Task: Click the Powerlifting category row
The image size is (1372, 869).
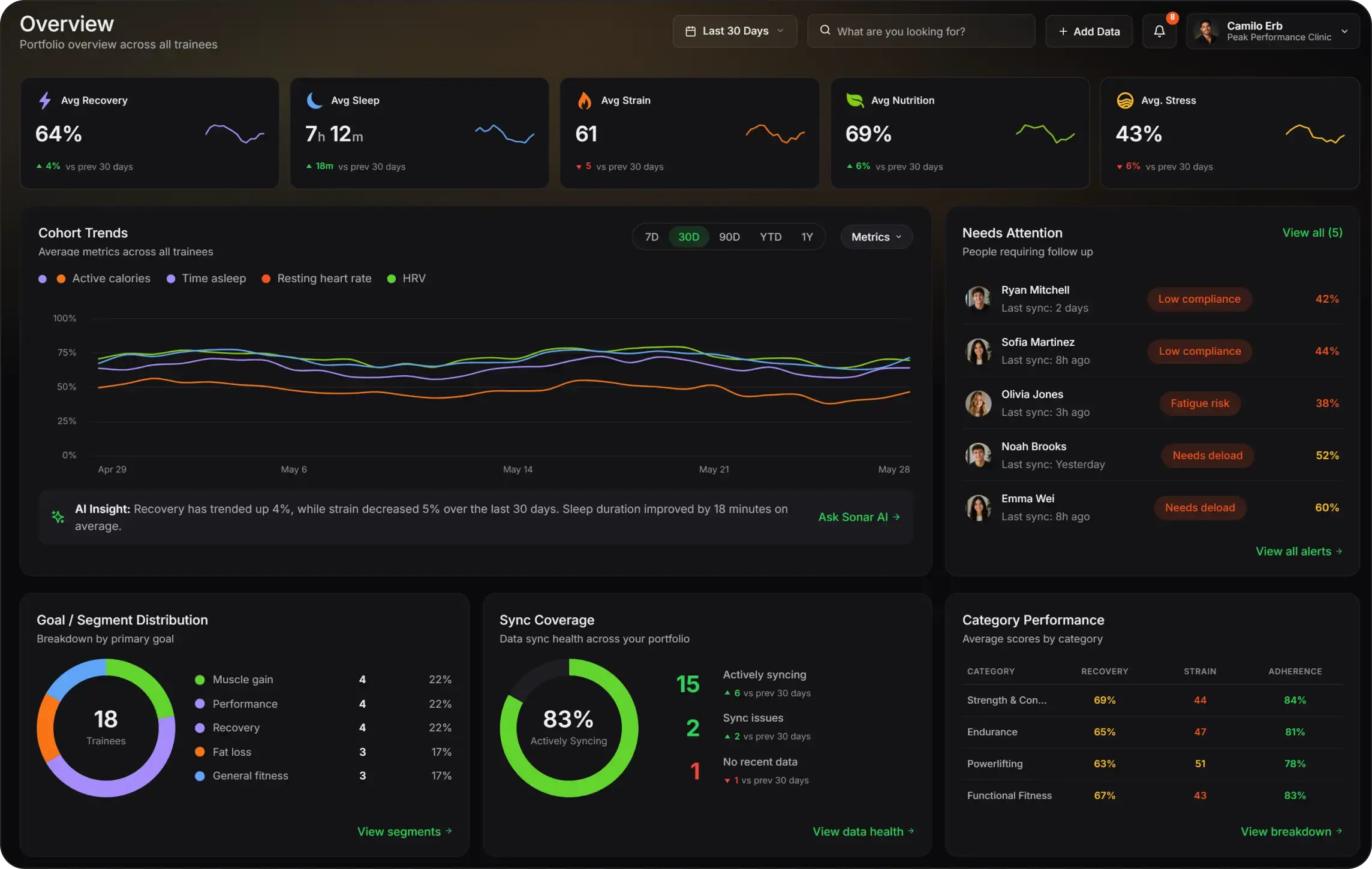Action: pyautogui.click(x=1152, y=764)
